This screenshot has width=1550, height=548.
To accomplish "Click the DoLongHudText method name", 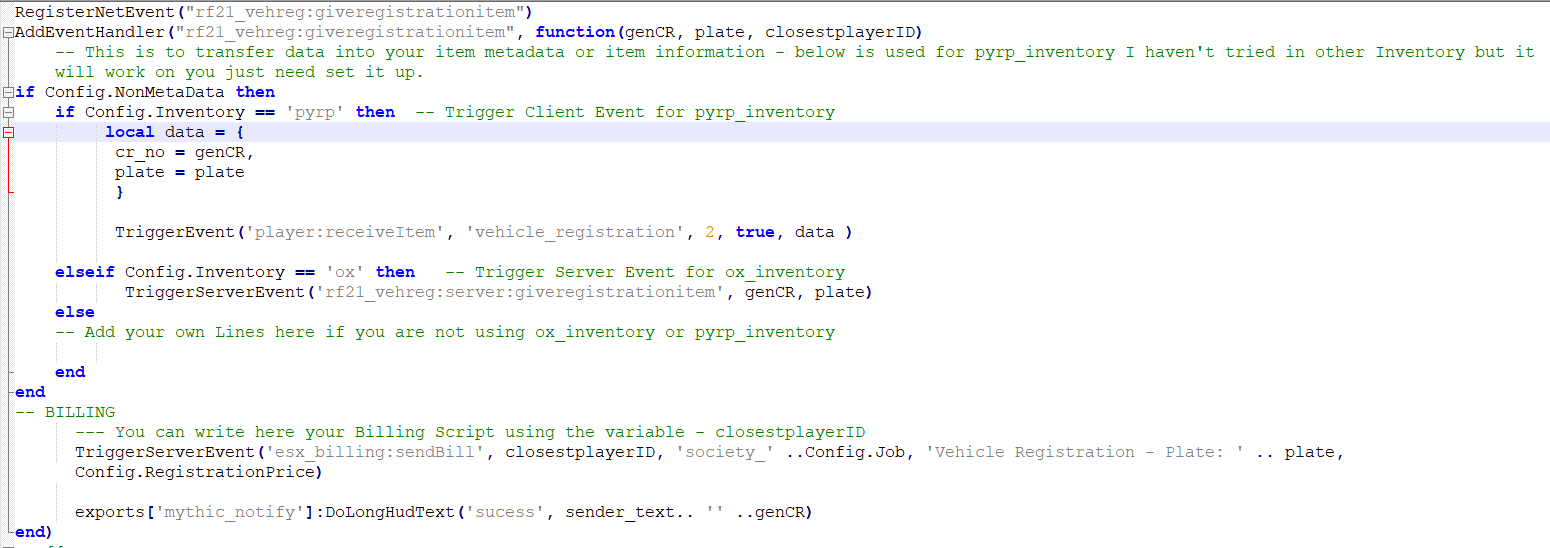I will pyautogui.click(x=390, y=512).
